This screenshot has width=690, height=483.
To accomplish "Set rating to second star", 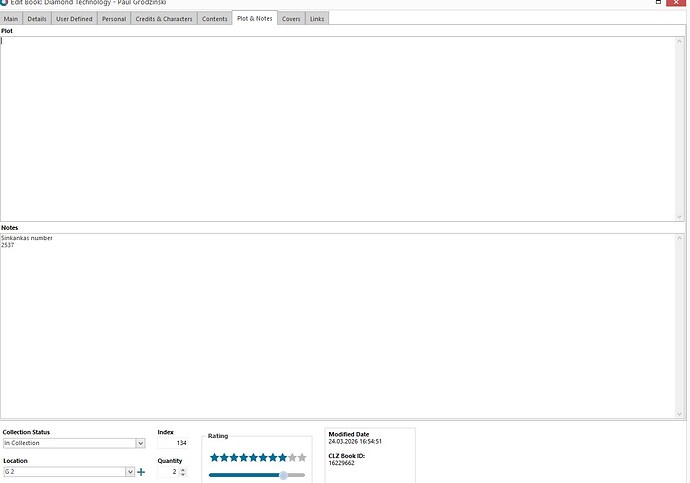I will tap(224, 457).
